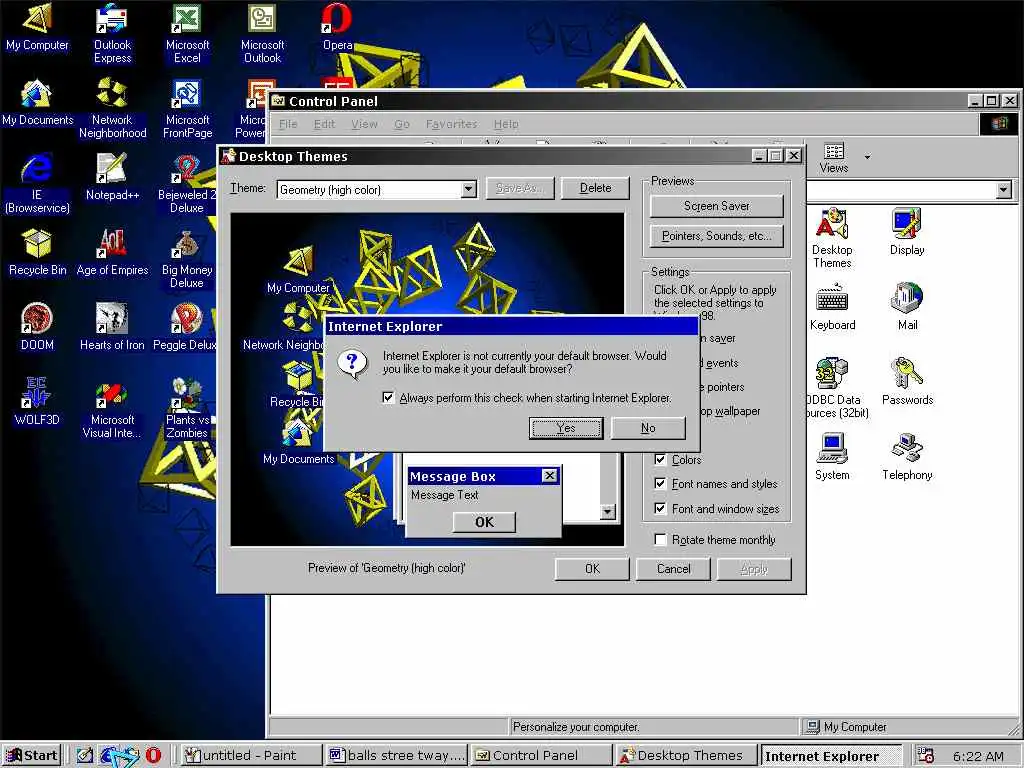Enable Rotate theme monthly checkbox
Viewport: 1024px width, 768px height.
pos(660,539)
